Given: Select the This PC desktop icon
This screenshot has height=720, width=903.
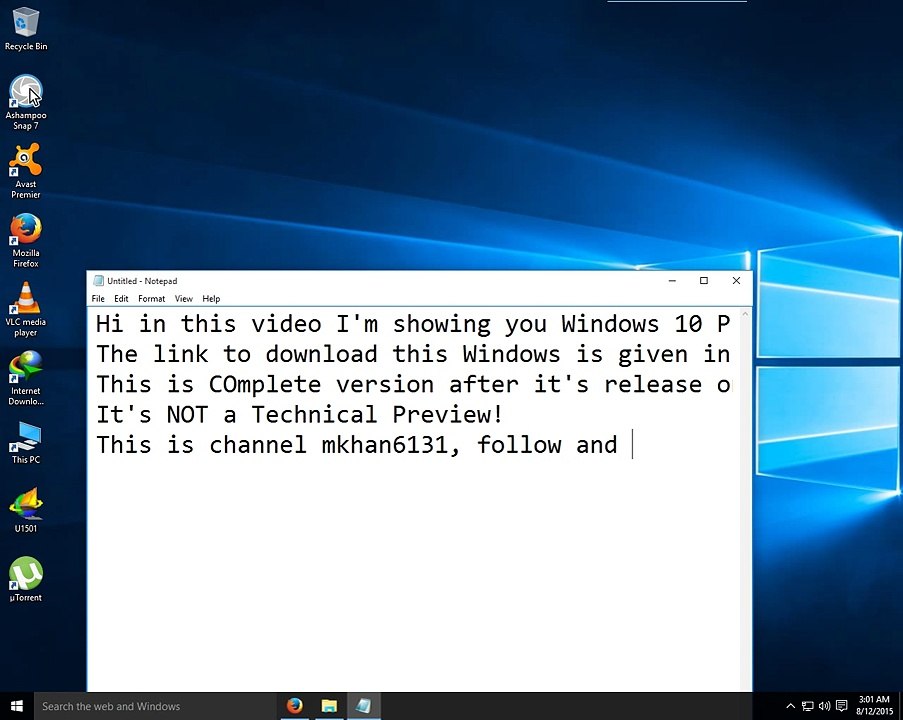Looking at the screenshot, I should point(26,442).
